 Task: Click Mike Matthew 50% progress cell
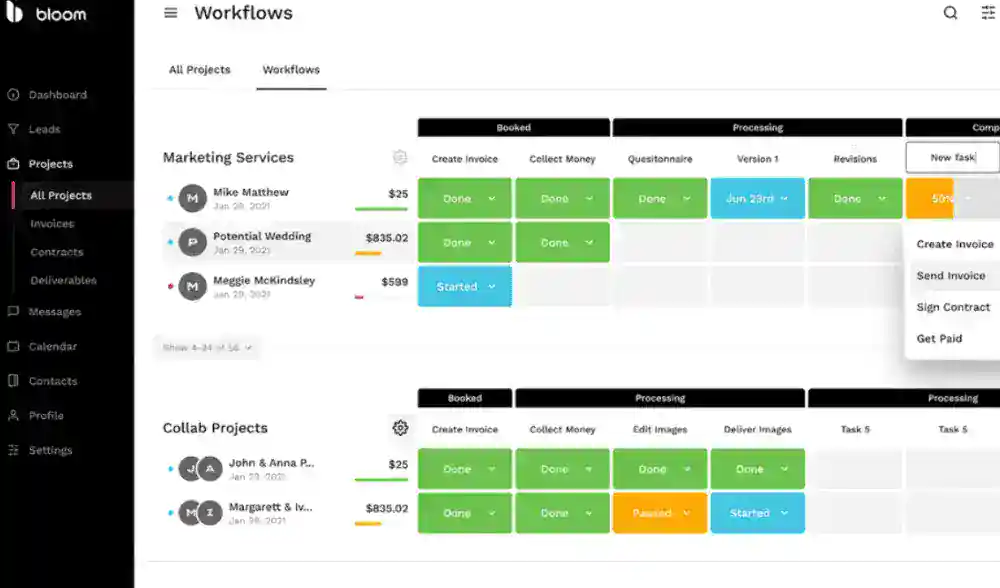[953, 198]
